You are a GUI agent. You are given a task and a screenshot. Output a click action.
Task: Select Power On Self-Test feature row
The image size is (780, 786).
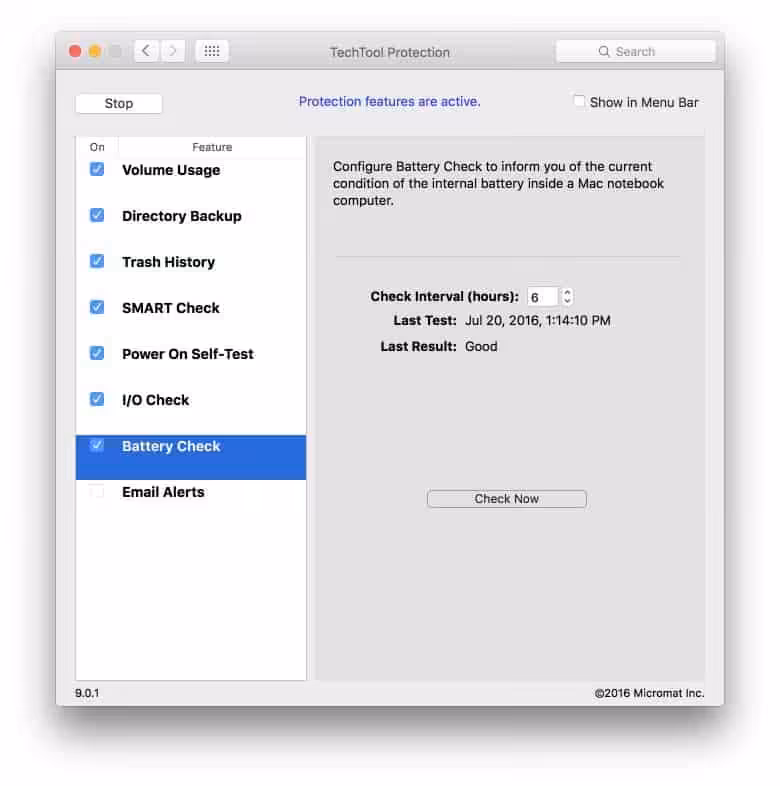(191, 366)
